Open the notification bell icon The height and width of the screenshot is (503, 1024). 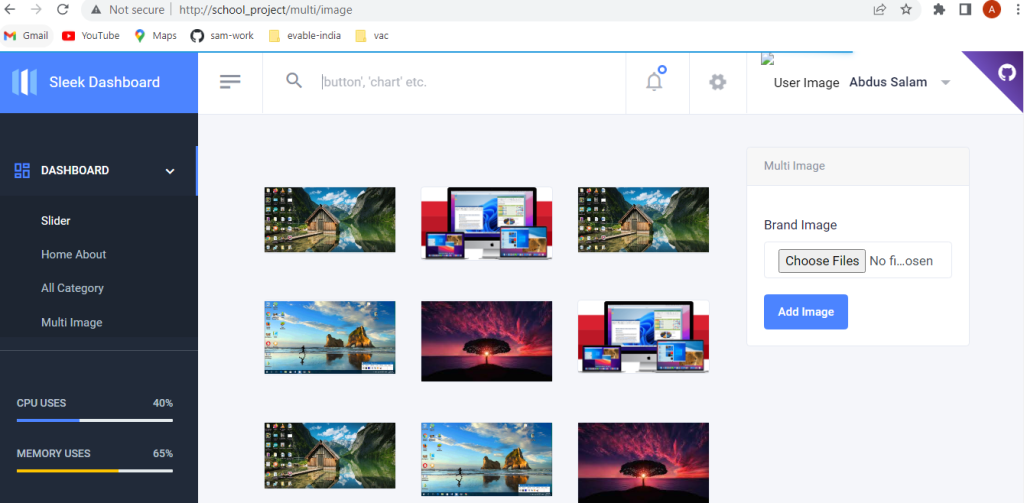[x=654, y=82]
